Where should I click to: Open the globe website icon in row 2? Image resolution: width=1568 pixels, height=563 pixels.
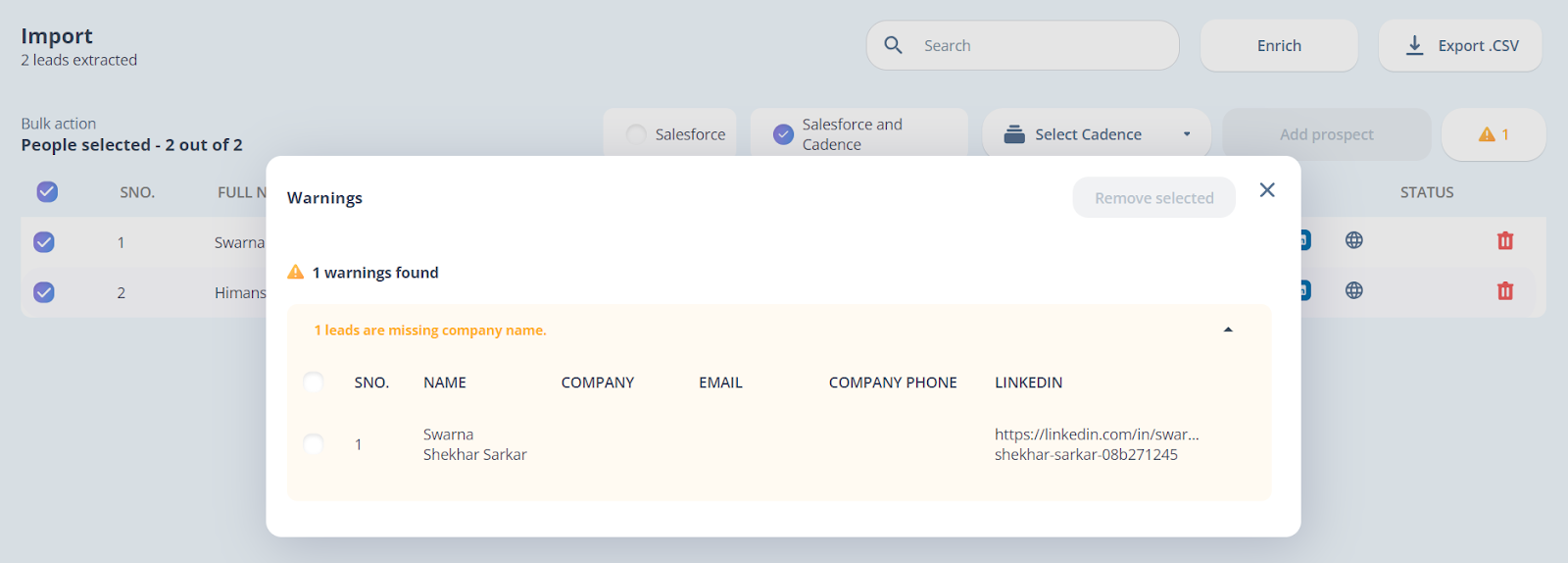(1354, 290)
